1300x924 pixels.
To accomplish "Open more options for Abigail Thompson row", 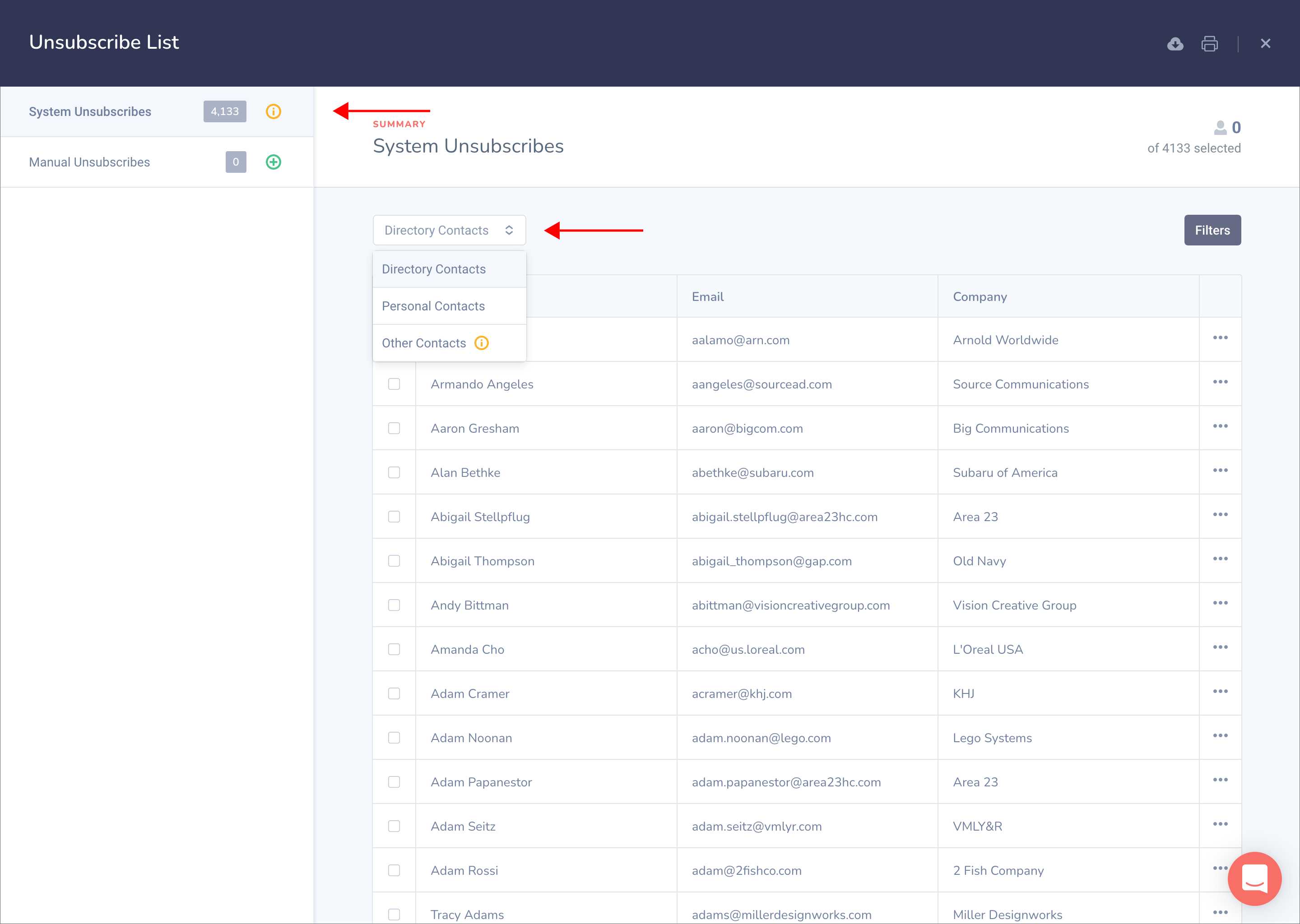I will [1220, 559].
